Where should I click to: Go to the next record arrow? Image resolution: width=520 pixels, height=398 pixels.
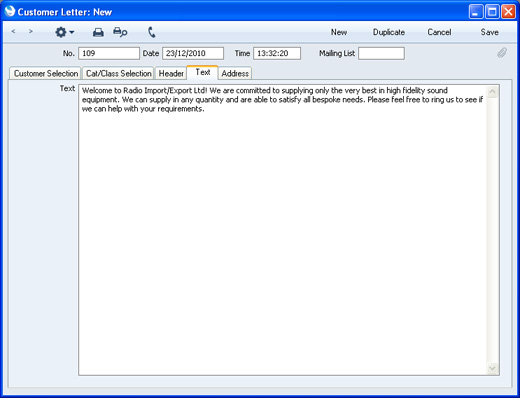31,32
